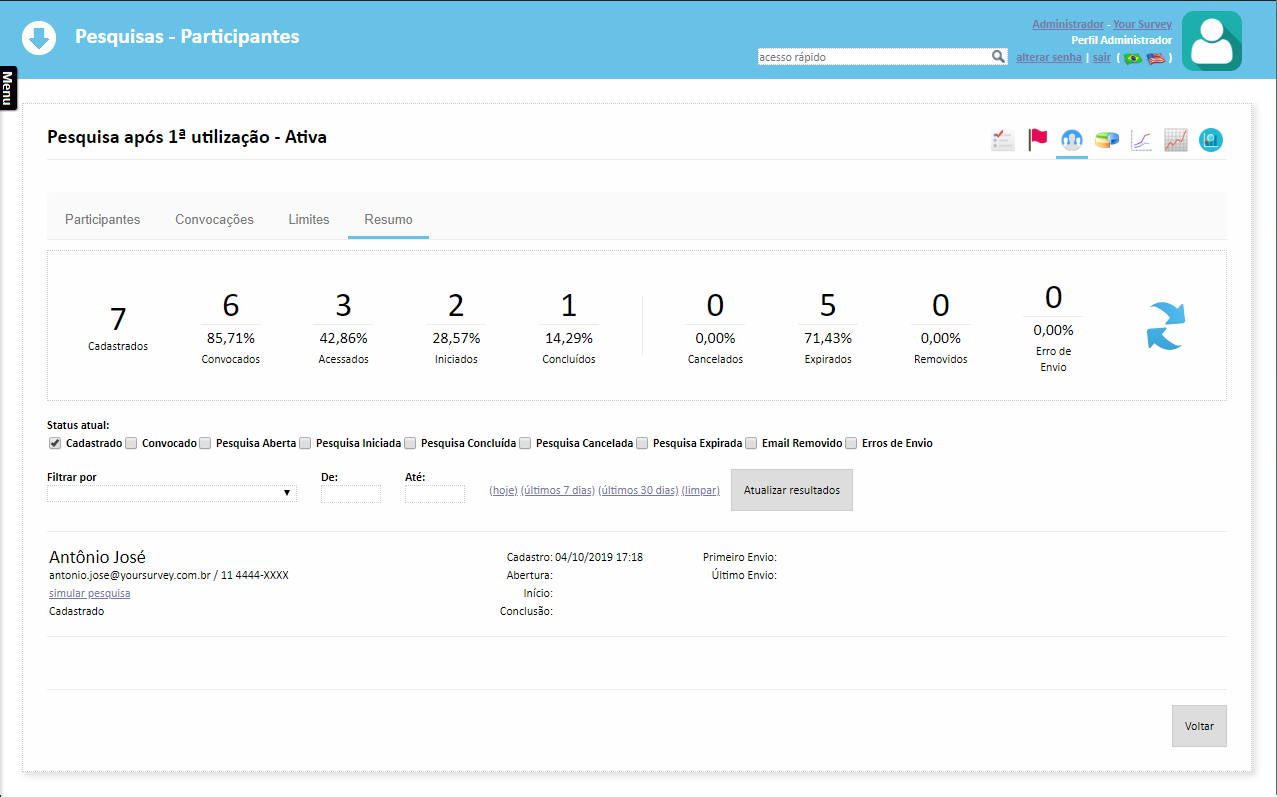Click the Atualizar resultados button
Screen dimensions: 1277x797
tap(792, 490)
